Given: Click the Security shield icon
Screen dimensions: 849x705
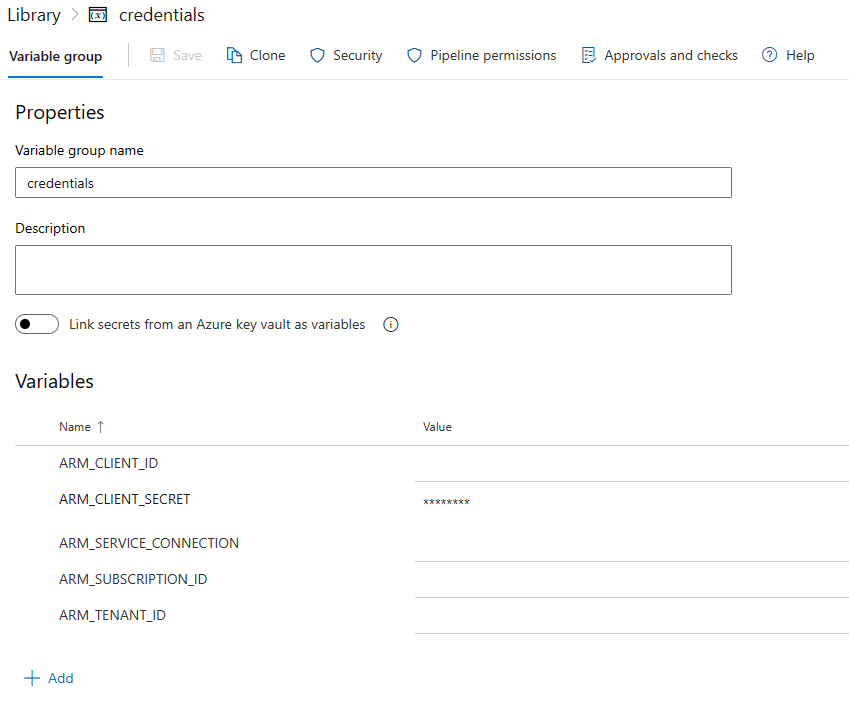Looking at the screenshot, I should click(317, 55).
